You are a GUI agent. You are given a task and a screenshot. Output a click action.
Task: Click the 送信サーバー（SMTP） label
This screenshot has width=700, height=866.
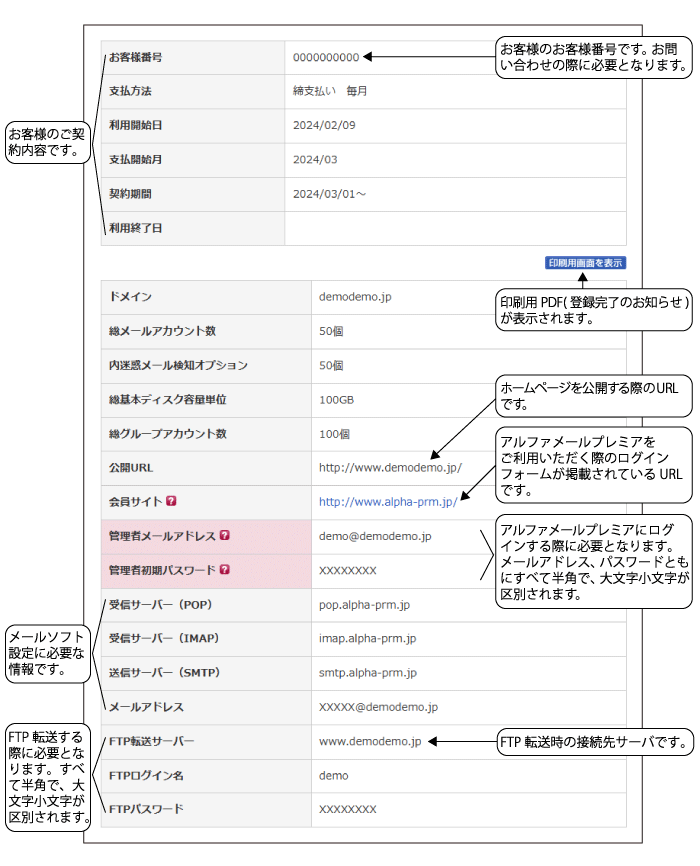(x=165, y=673)
